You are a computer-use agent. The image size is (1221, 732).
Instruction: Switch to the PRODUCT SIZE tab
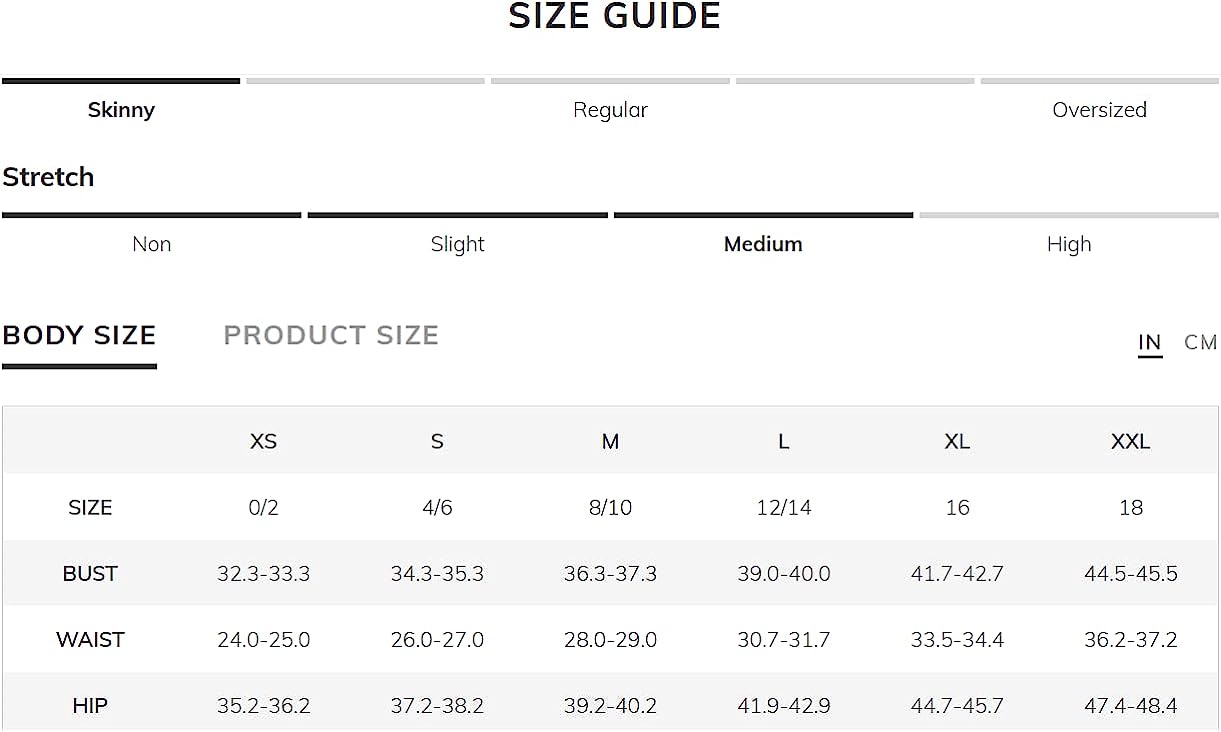point(331,335)
